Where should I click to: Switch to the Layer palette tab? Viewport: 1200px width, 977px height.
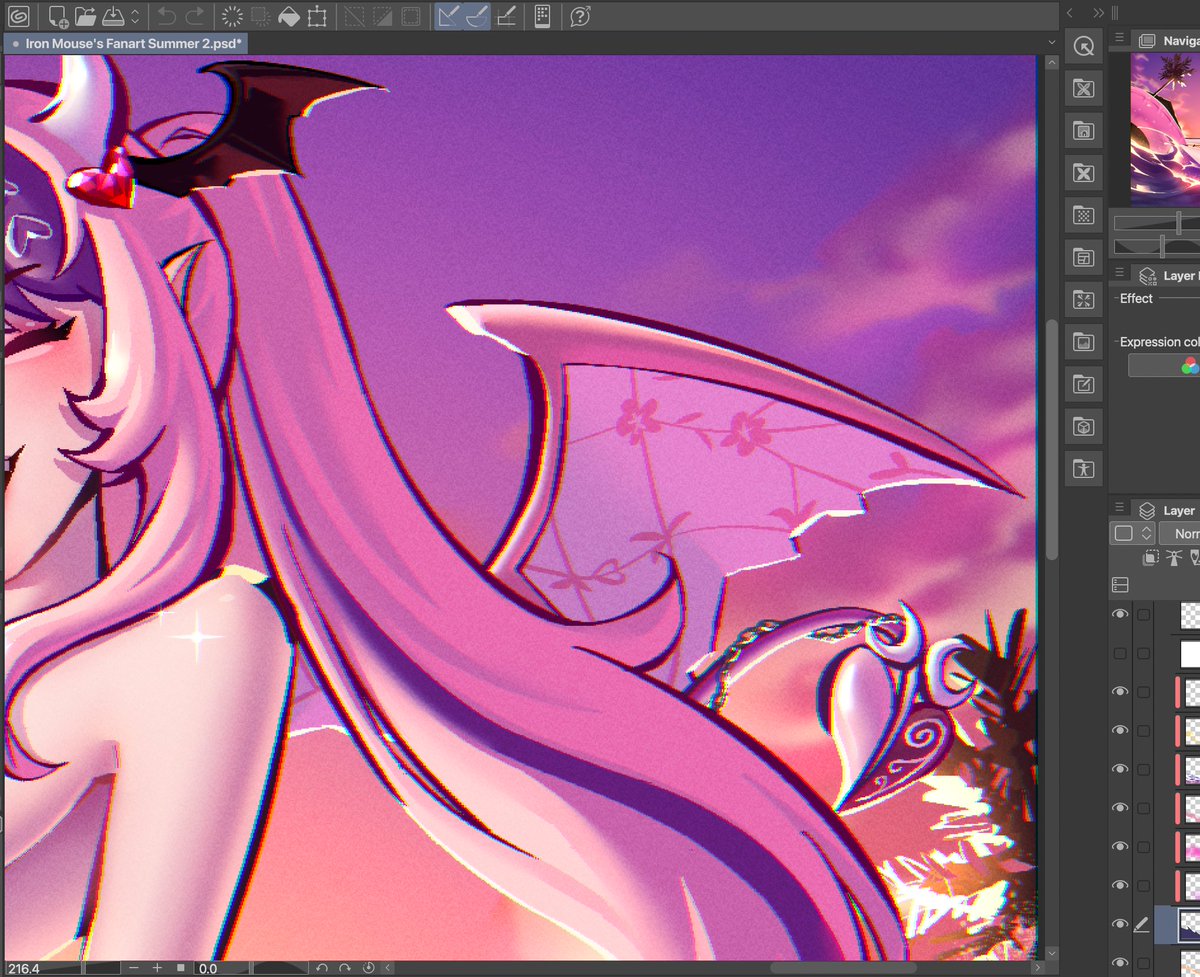1168,510
